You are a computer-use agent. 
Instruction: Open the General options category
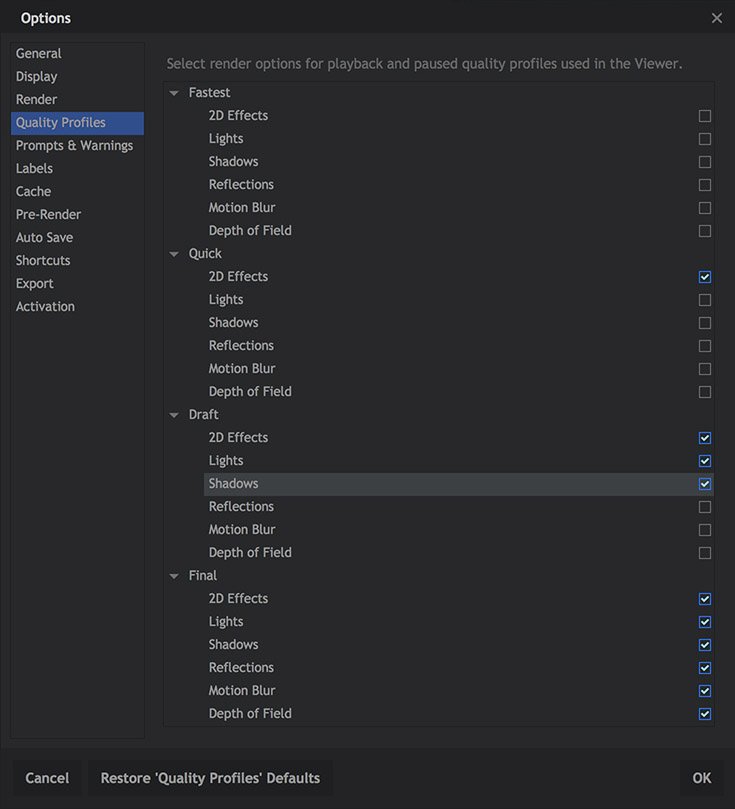coord(39,54)
